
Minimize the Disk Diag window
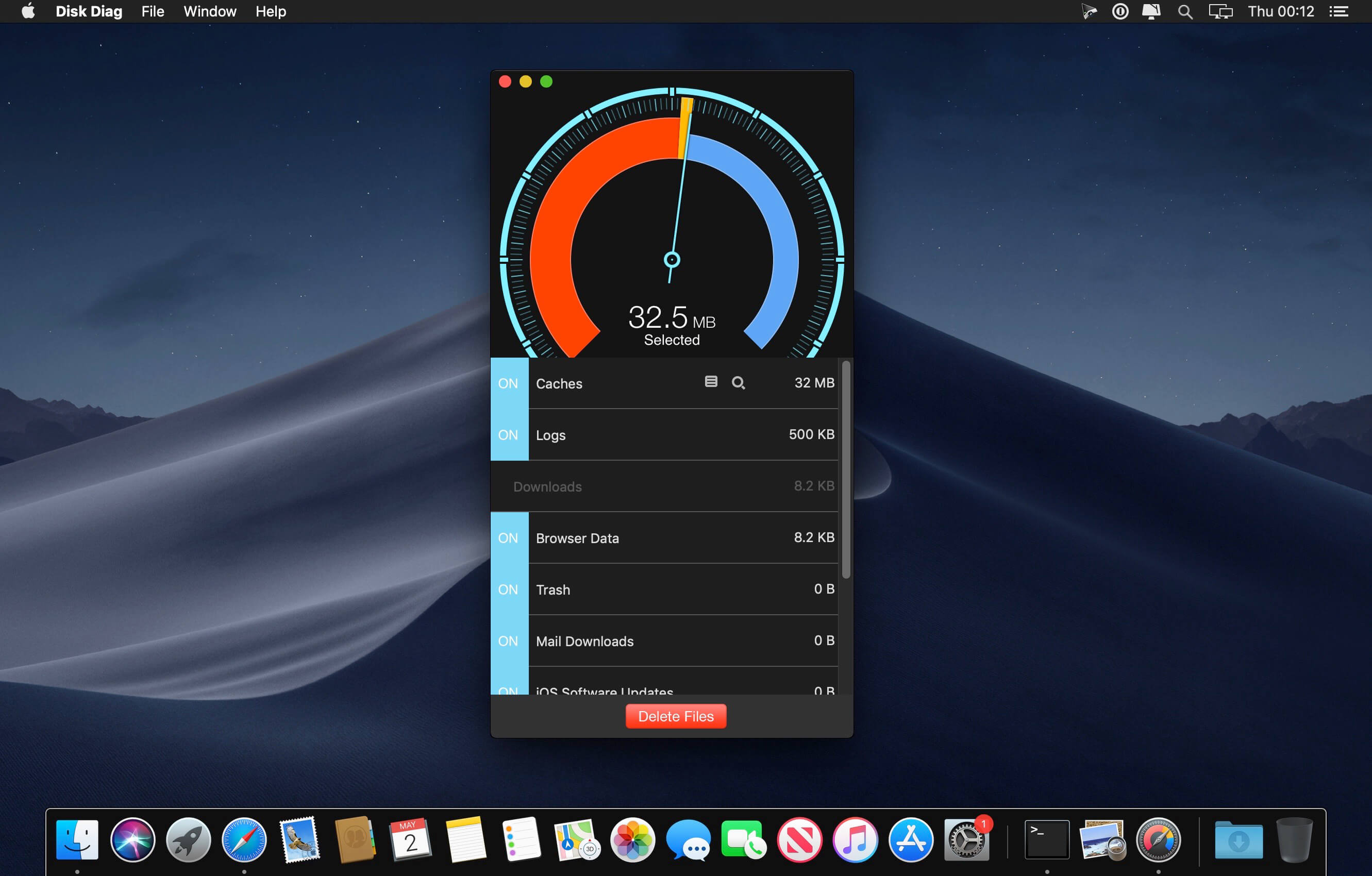525,81
